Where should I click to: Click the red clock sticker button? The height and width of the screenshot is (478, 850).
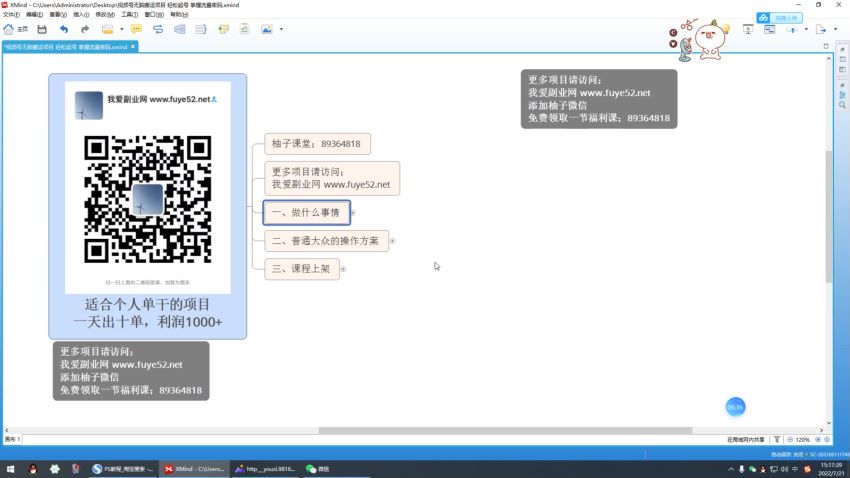[x=673, y=33]
